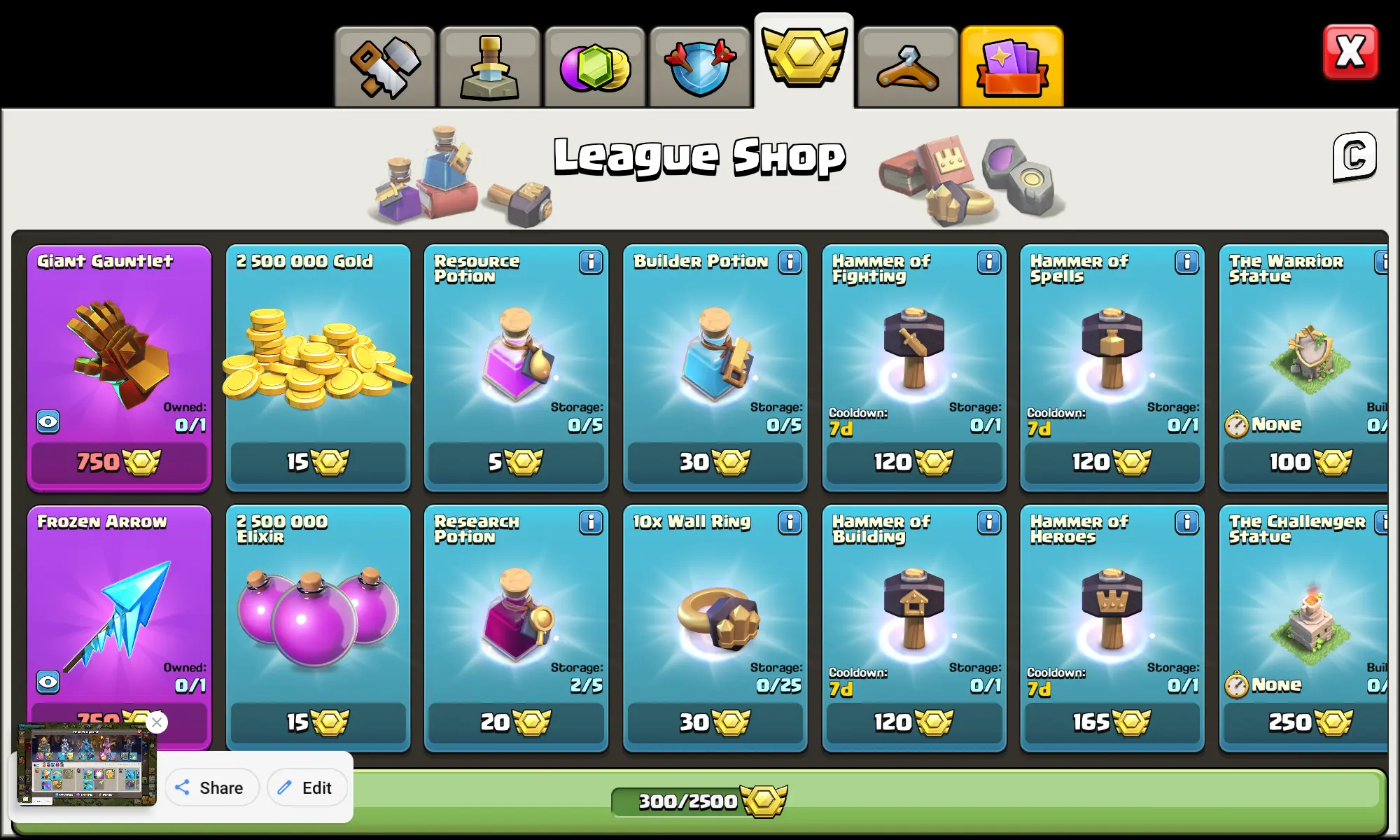Open the gems and gold resources tab
Image resolution: width=1400 pixels, height=840 pixels.
point(595,67)
